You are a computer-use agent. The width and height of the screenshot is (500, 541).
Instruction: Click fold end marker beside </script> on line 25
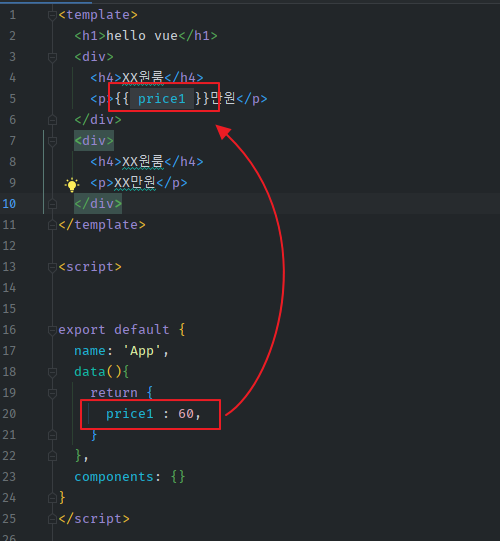(52, 519)
